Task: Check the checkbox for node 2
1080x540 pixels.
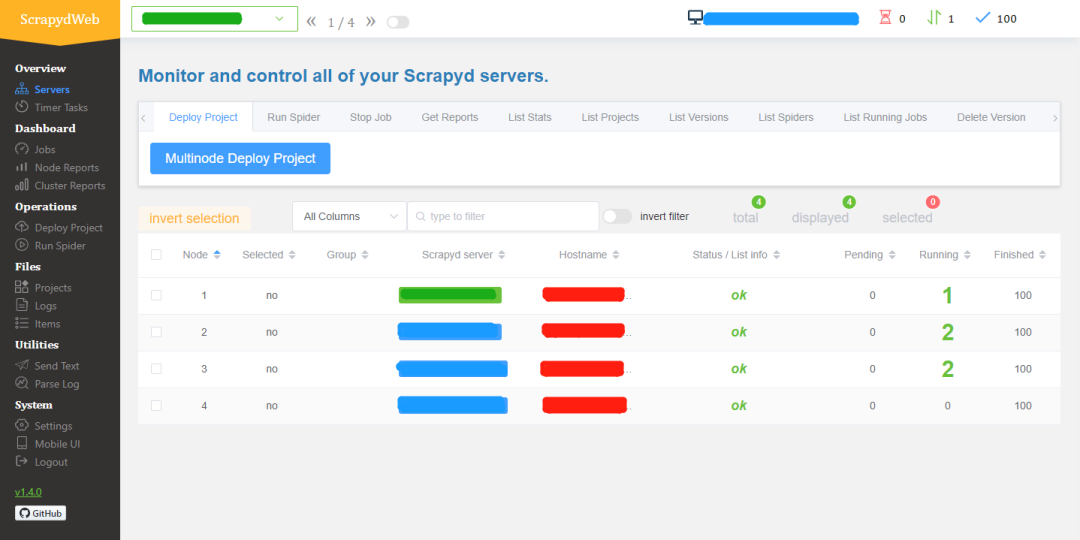Action: click(156, 332)
